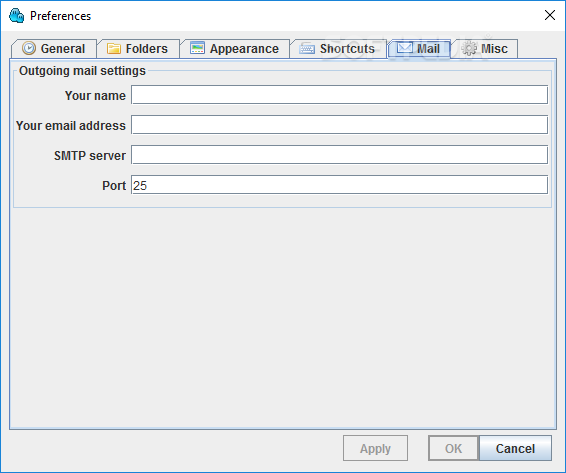Focus the Your name field
566x473 pixels.
[x=339, y=95]
